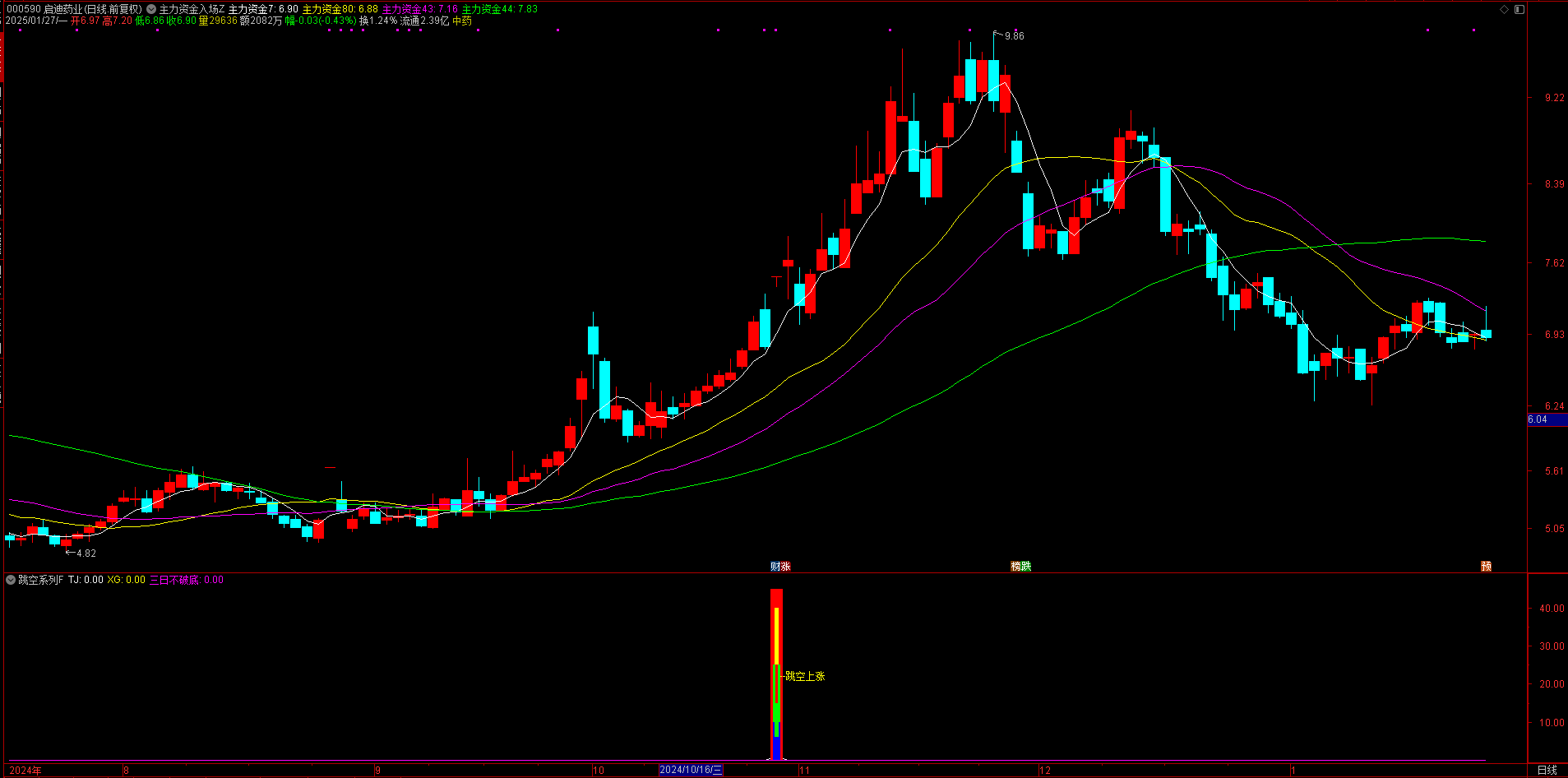
Task: Click the 跳空系列F sub-indicator name
Action: click(41, 580)
